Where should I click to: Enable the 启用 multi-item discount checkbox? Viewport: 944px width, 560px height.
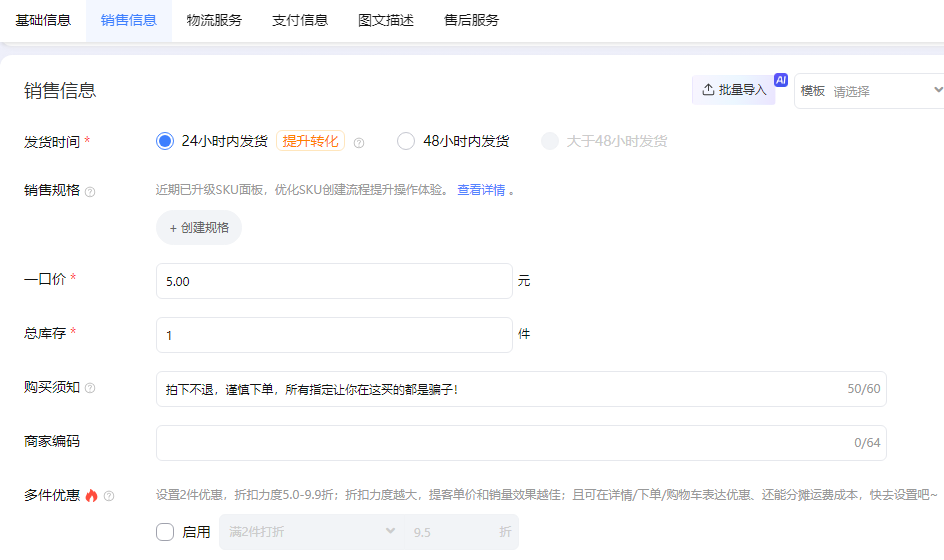point(165,532)
